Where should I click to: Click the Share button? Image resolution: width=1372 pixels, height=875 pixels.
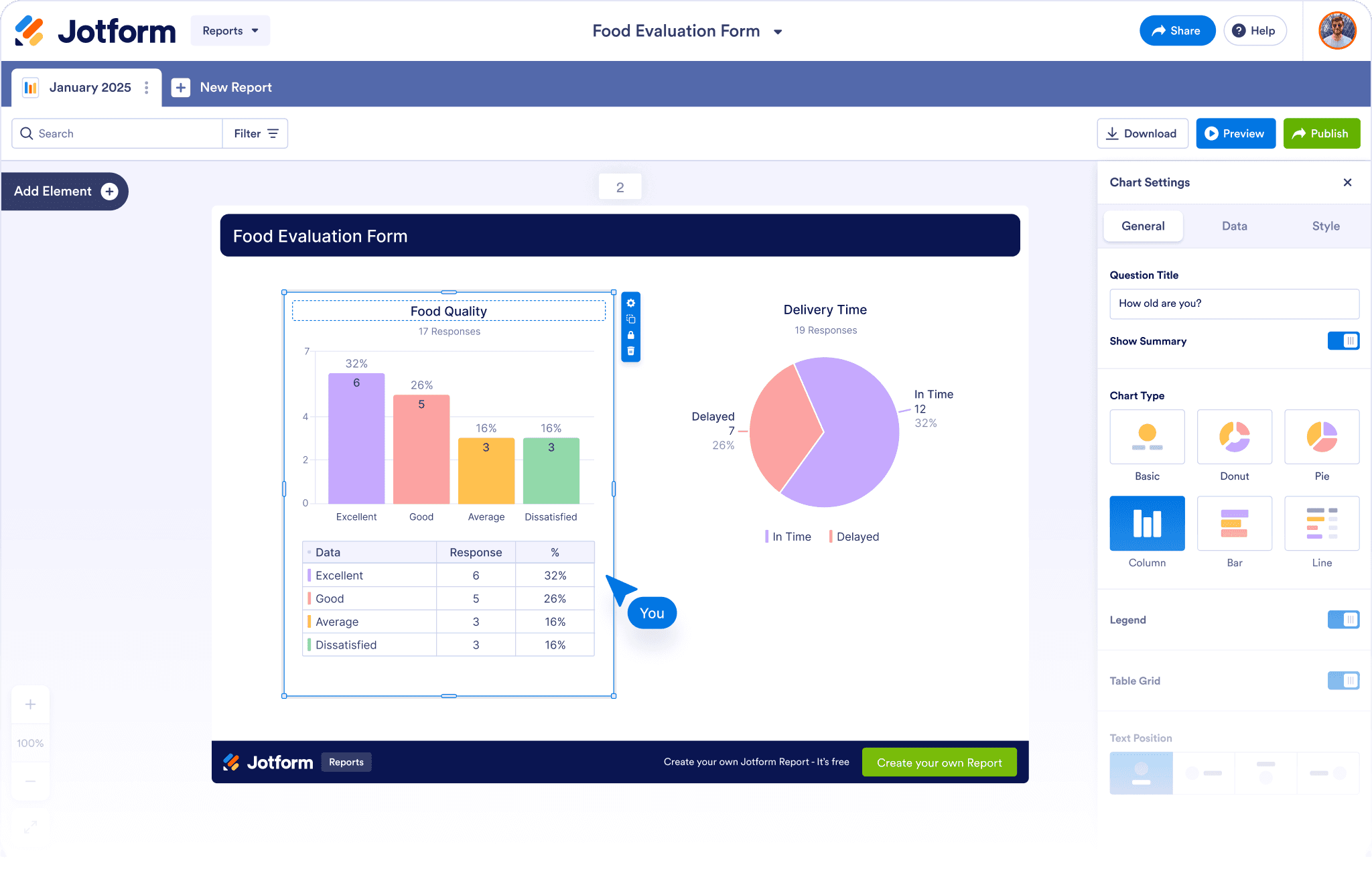click(1177, 31)
